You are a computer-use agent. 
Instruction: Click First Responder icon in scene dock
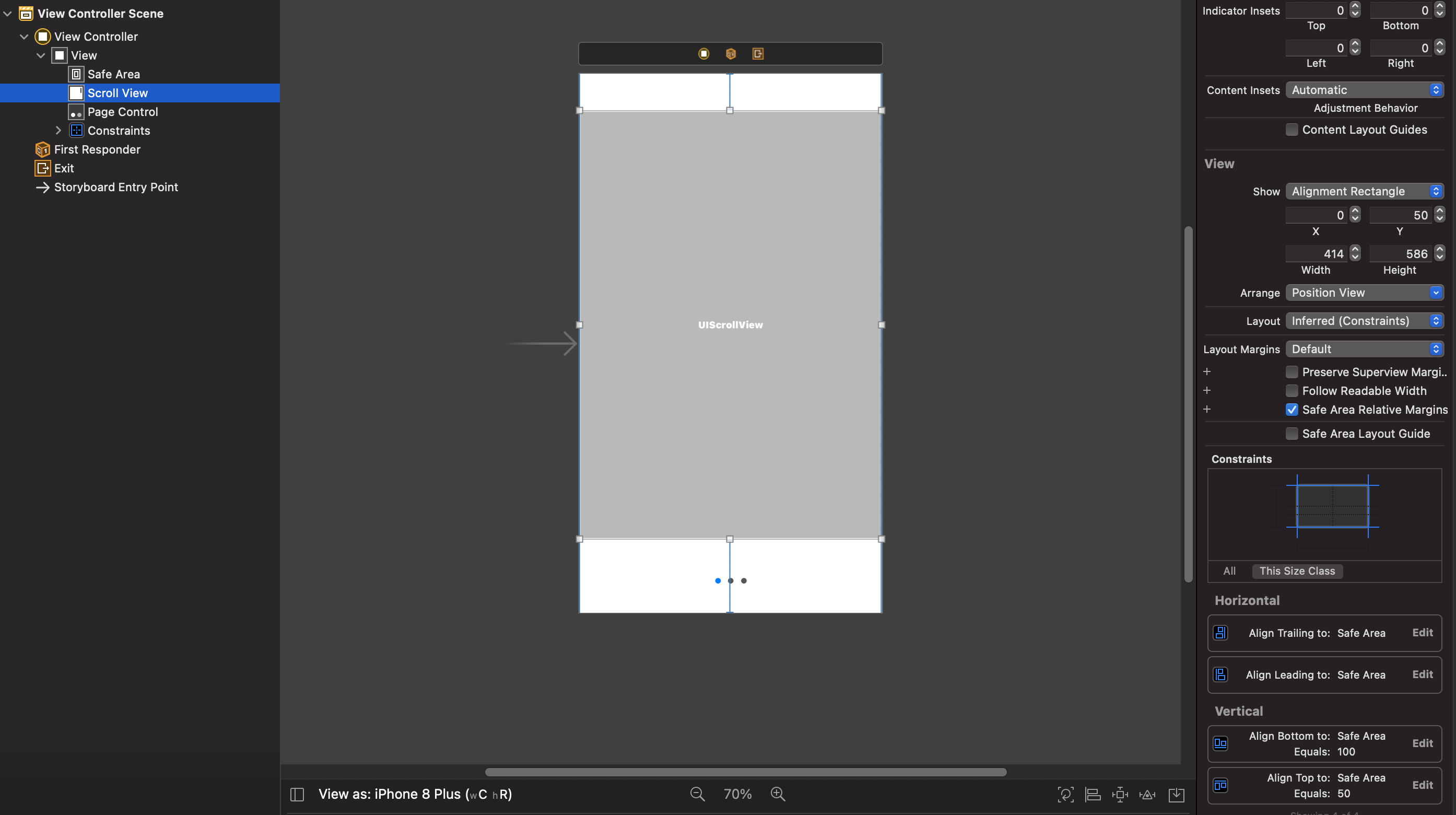[731, 54]
